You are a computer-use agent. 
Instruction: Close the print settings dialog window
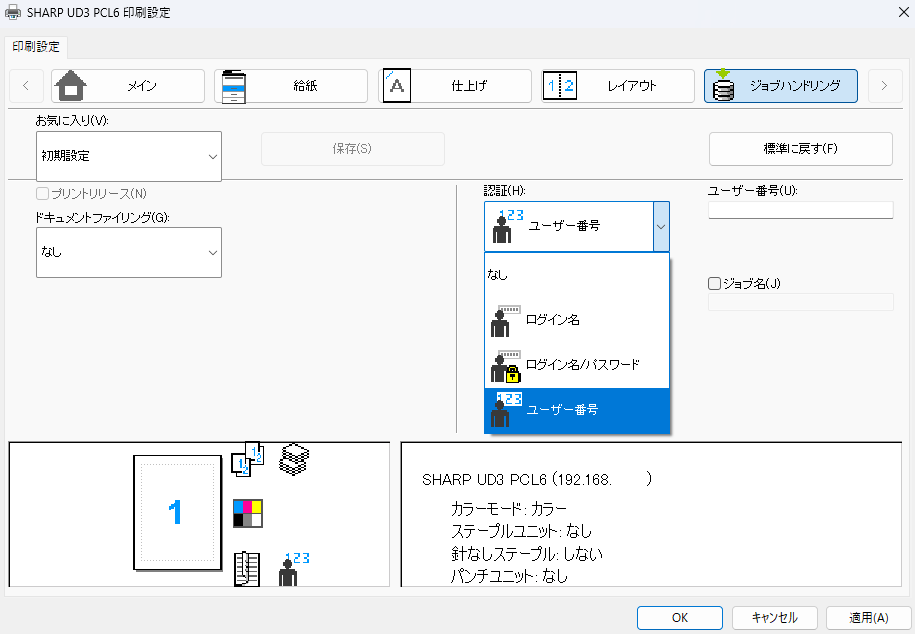click(x=903, y=12)
